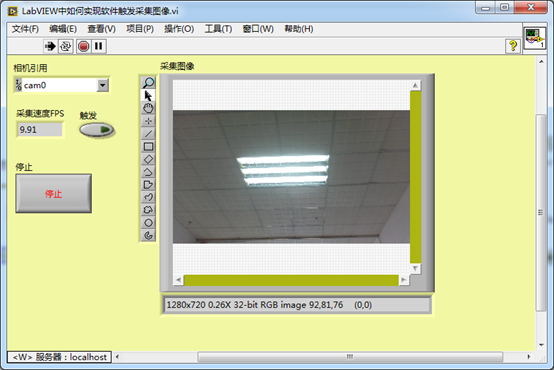The height and width of the screenshot is (370, 554).
Task: Choose the line drawing tool
Action: (x=148, y=134)
